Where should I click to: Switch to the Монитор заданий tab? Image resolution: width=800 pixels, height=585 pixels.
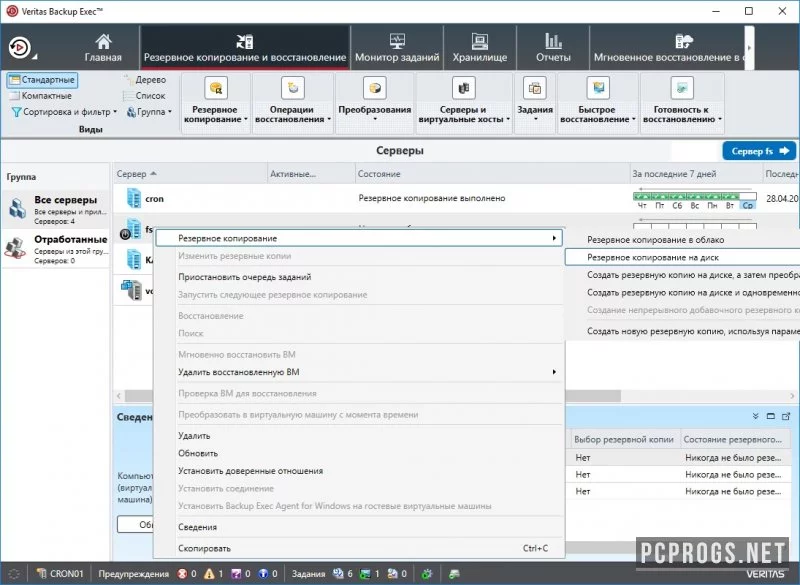click(397, 47)
